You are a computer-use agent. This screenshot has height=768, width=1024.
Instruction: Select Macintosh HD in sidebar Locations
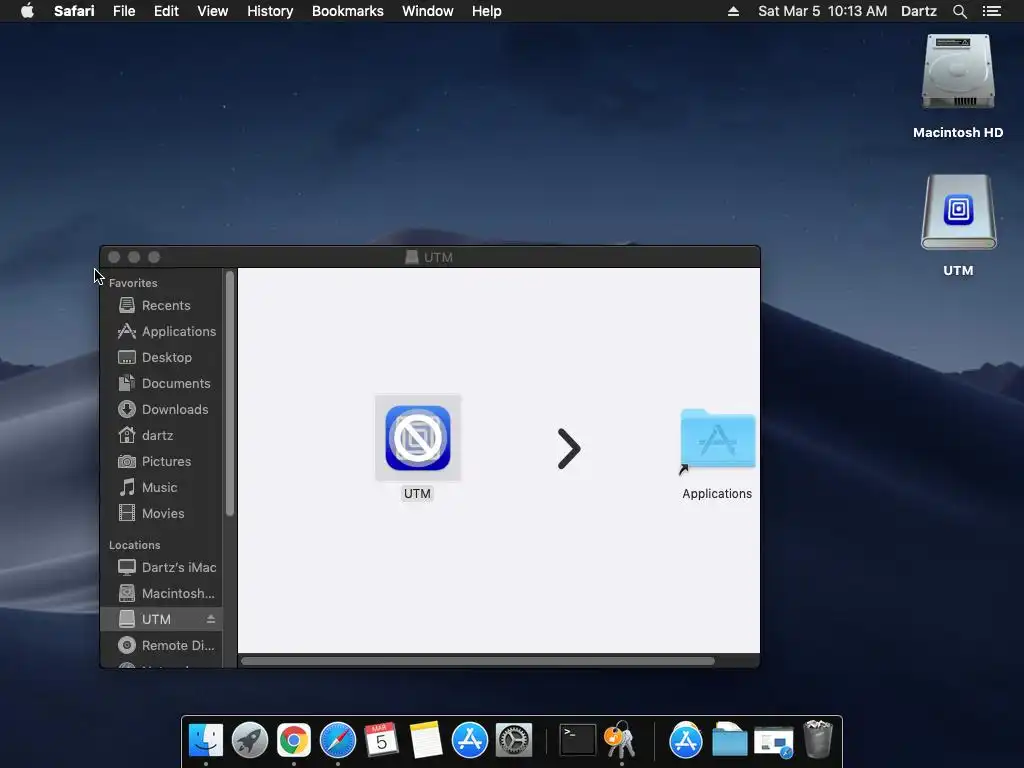pyautogui.click(x=161, y=593)
